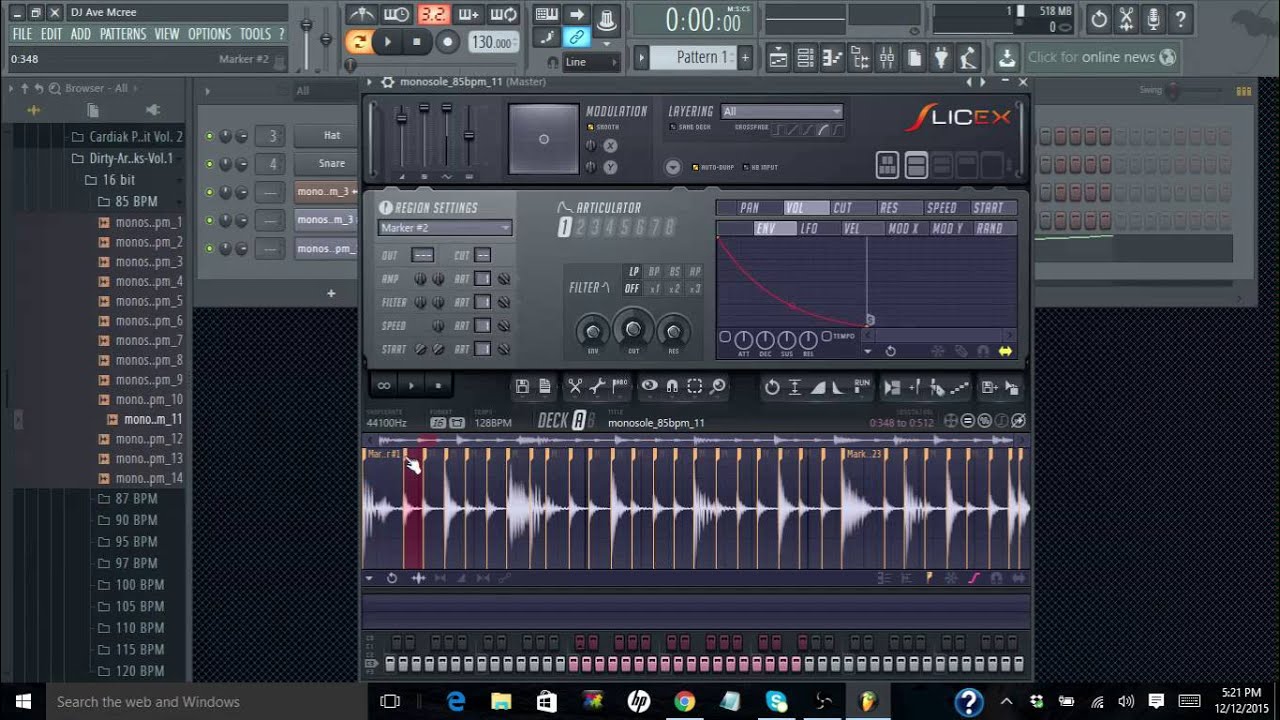Click the normalize icon in Slicex toolbar
1280x720 pixels.
795,387
